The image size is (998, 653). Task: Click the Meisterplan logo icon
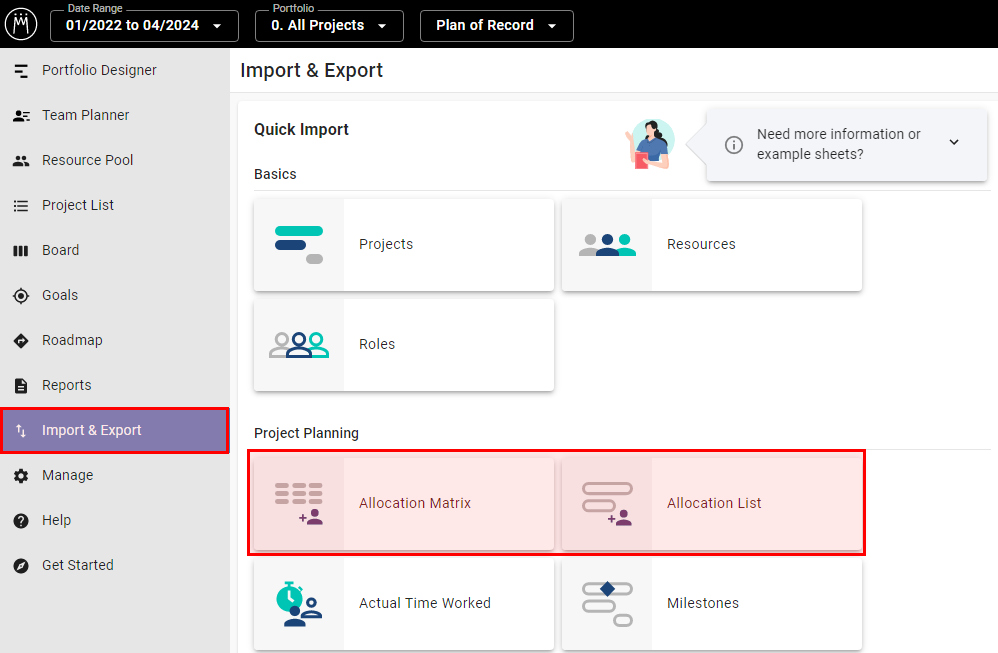coord(21,24)
